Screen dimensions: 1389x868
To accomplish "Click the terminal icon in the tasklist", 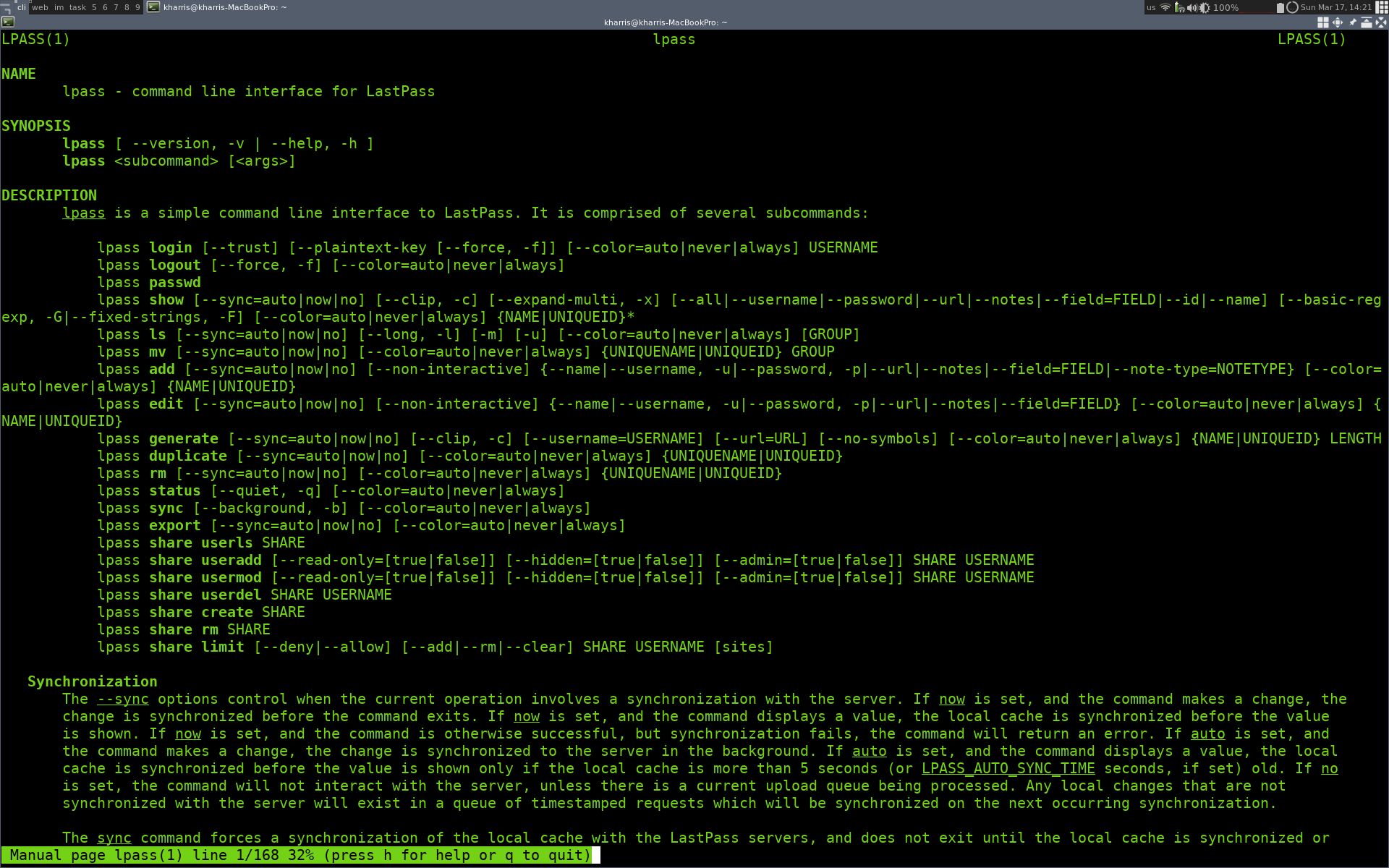I will 153,7.
